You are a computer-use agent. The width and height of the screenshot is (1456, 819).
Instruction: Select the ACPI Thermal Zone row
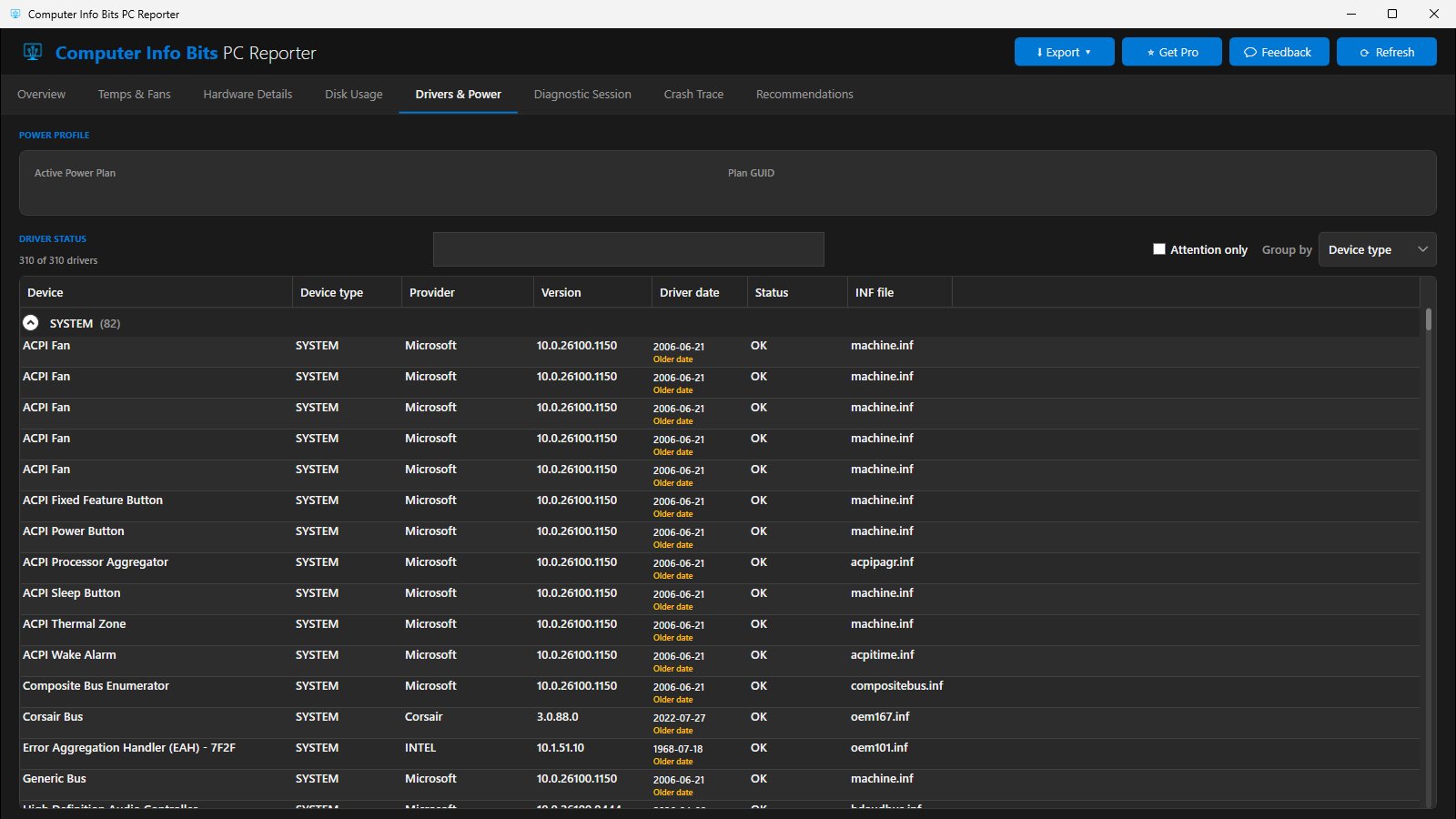point(719,630)
